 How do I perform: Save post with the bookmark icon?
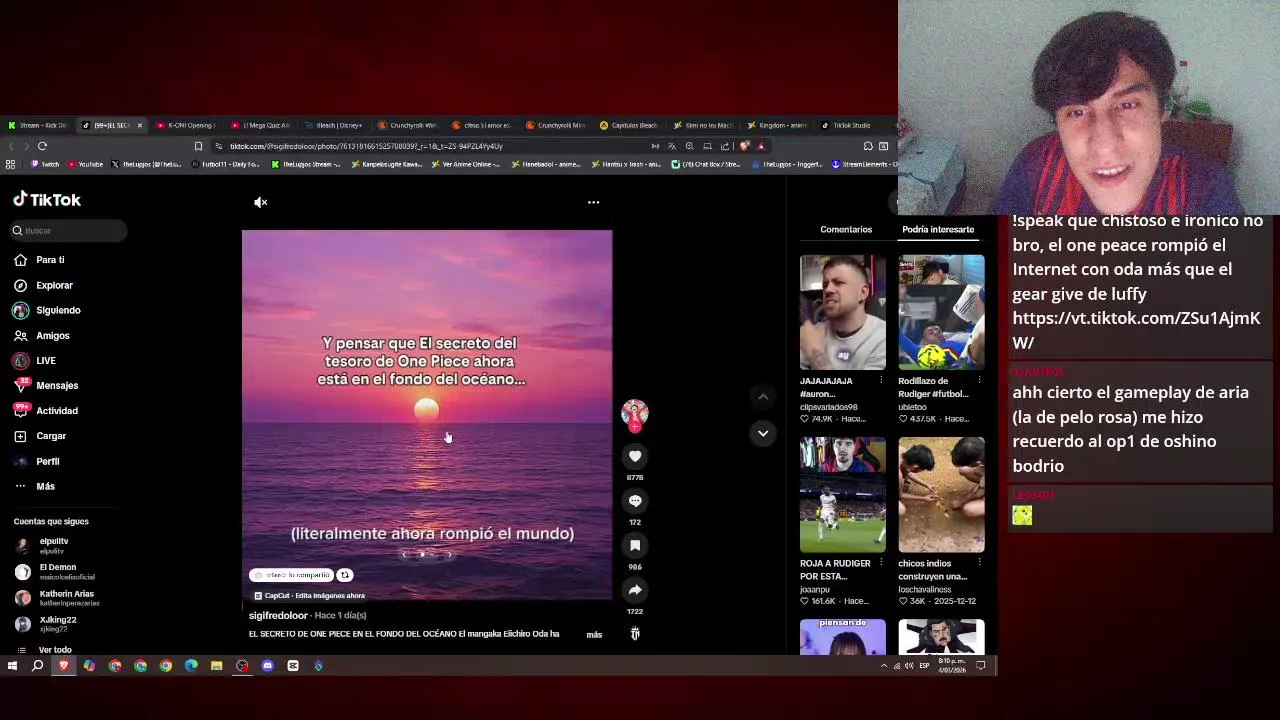pos(635,545)
